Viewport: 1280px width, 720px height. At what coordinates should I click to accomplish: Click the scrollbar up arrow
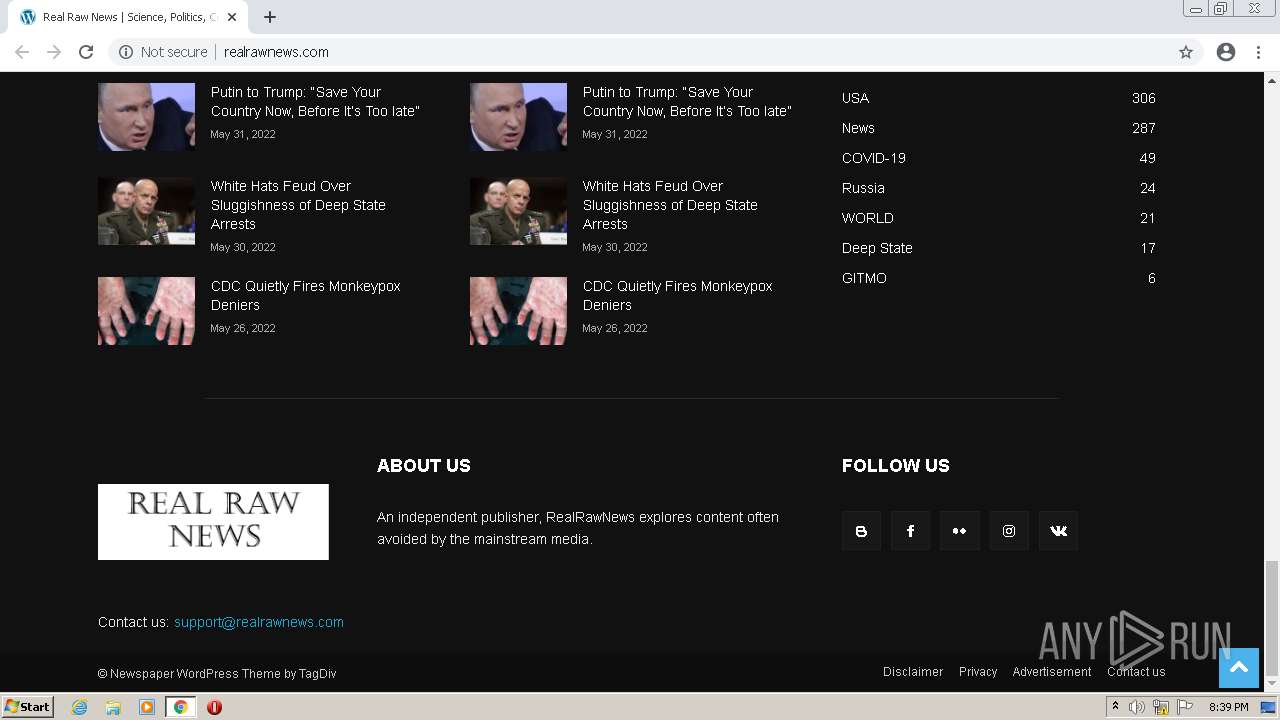[x=1272, y=80]
